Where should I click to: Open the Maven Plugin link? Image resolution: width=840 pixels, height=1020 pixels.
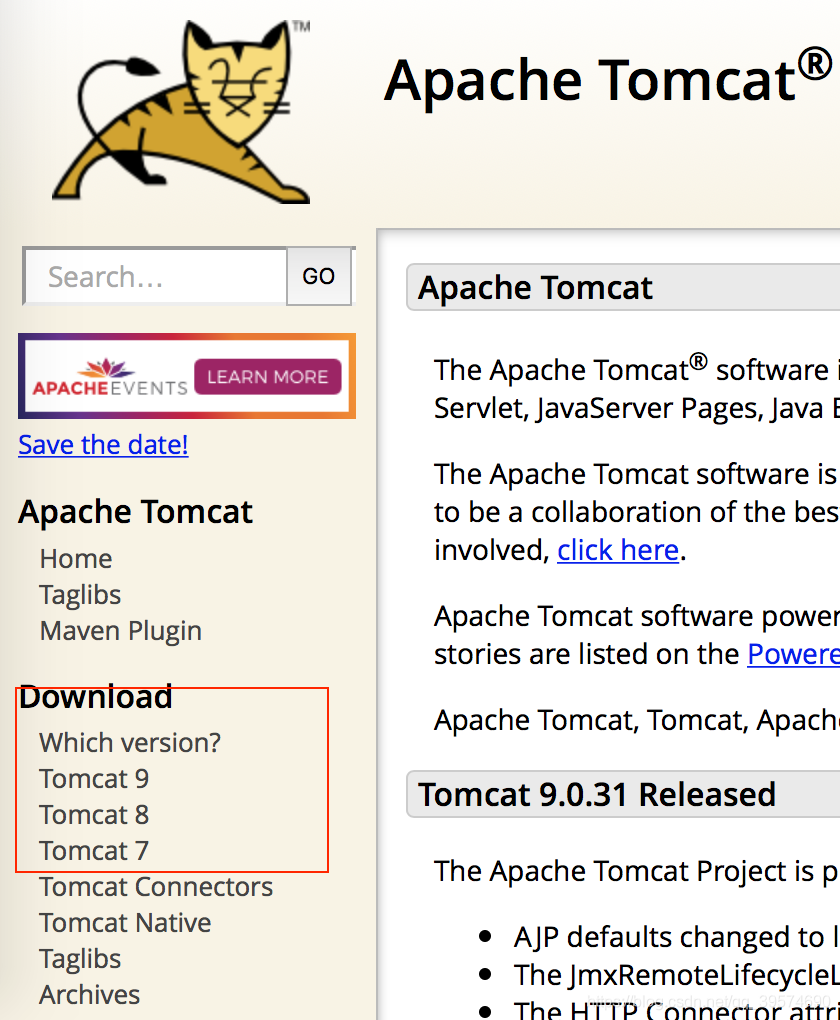click(121, 631)
